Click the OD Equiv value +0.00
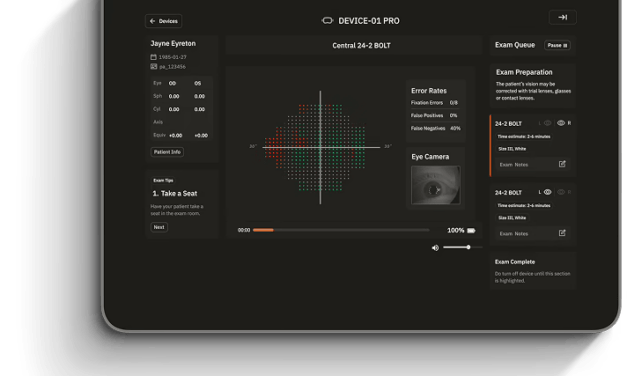 point(176,136)
